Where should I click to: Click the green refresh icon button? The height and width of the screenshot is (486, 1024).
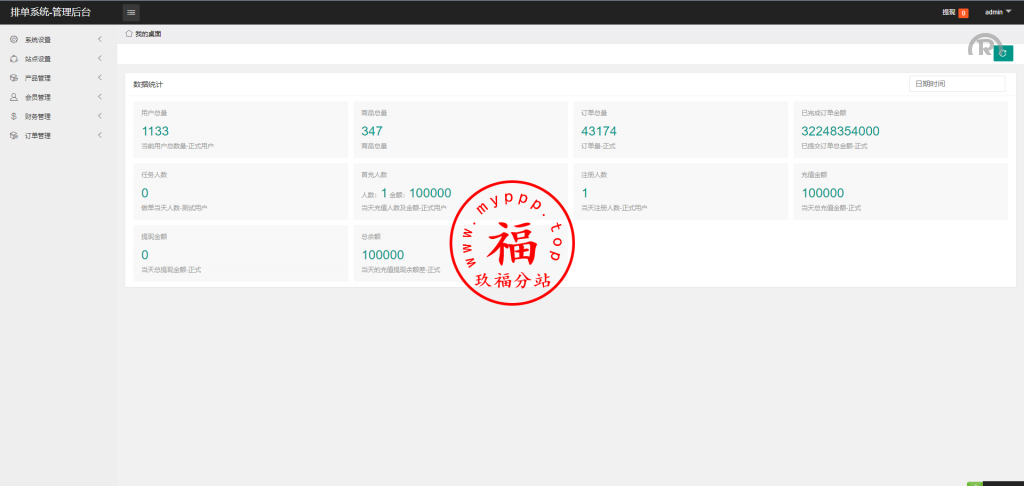pyautogui.click(x=1002, y=53)
